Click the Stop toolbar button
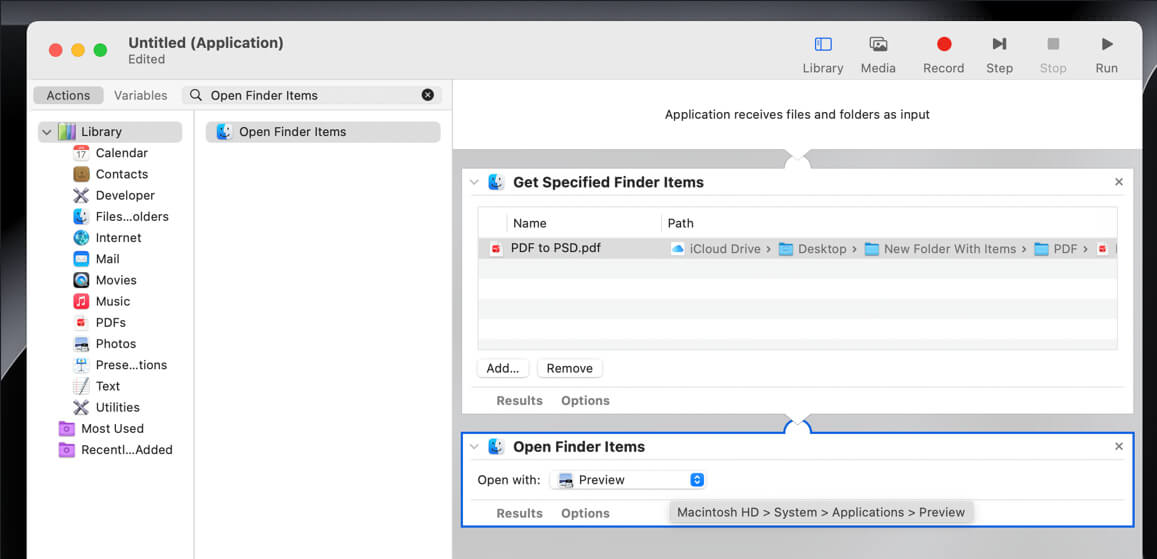Viewport: 1157px width, 559px height. click(x=1053, y=55)
